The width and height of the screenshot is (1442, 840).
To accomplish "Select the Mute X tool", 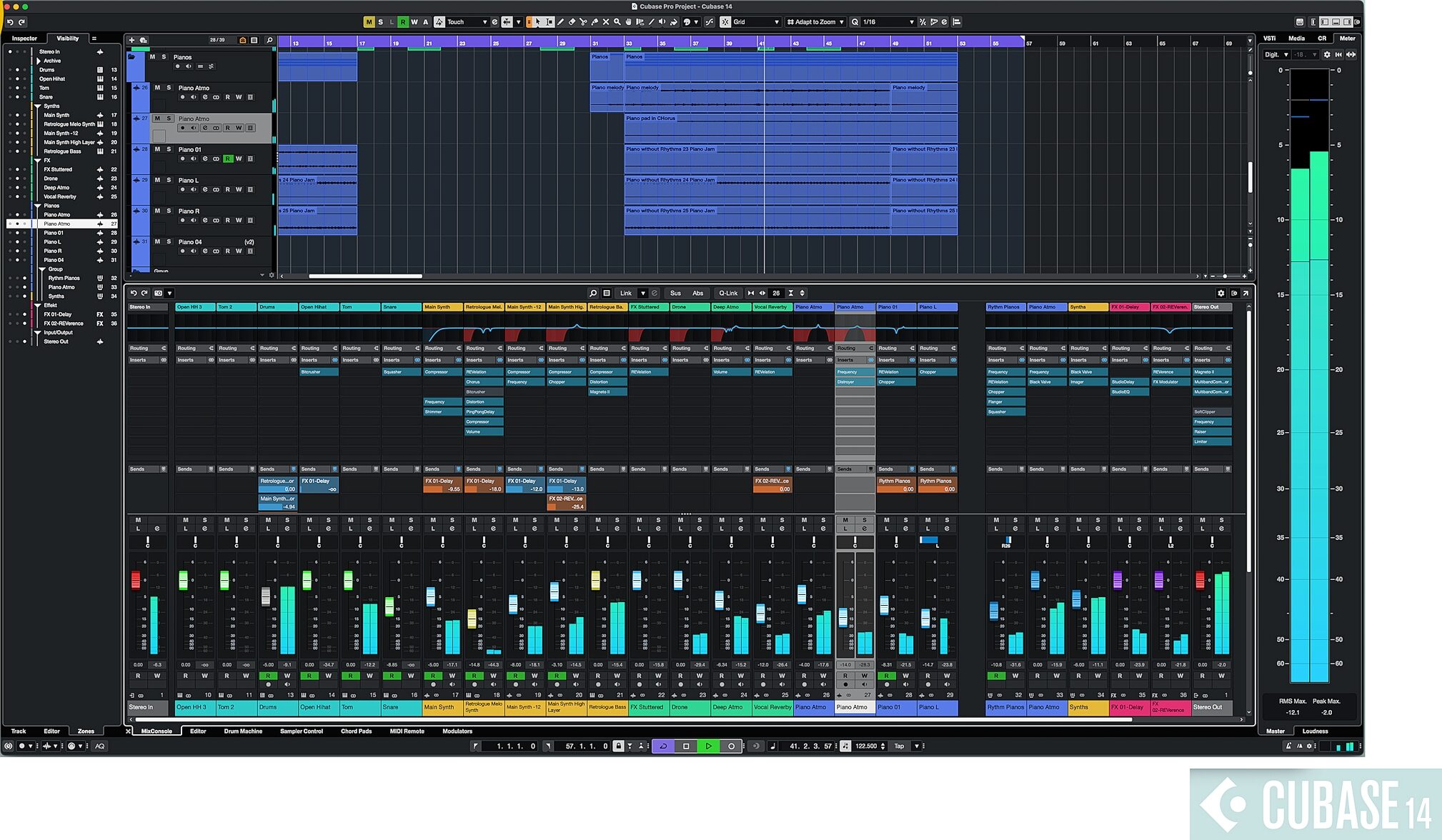I will click(606, 22).
